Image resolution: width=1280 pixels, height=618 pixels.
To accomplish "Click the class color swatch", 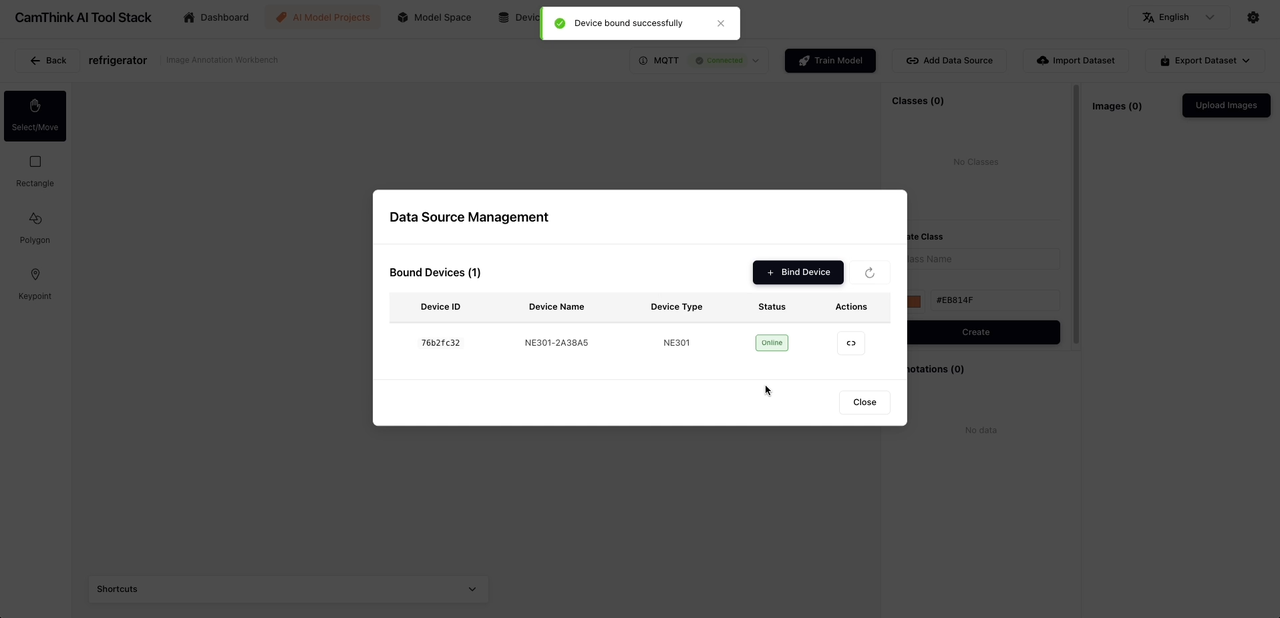I will [x=914, y=301].
